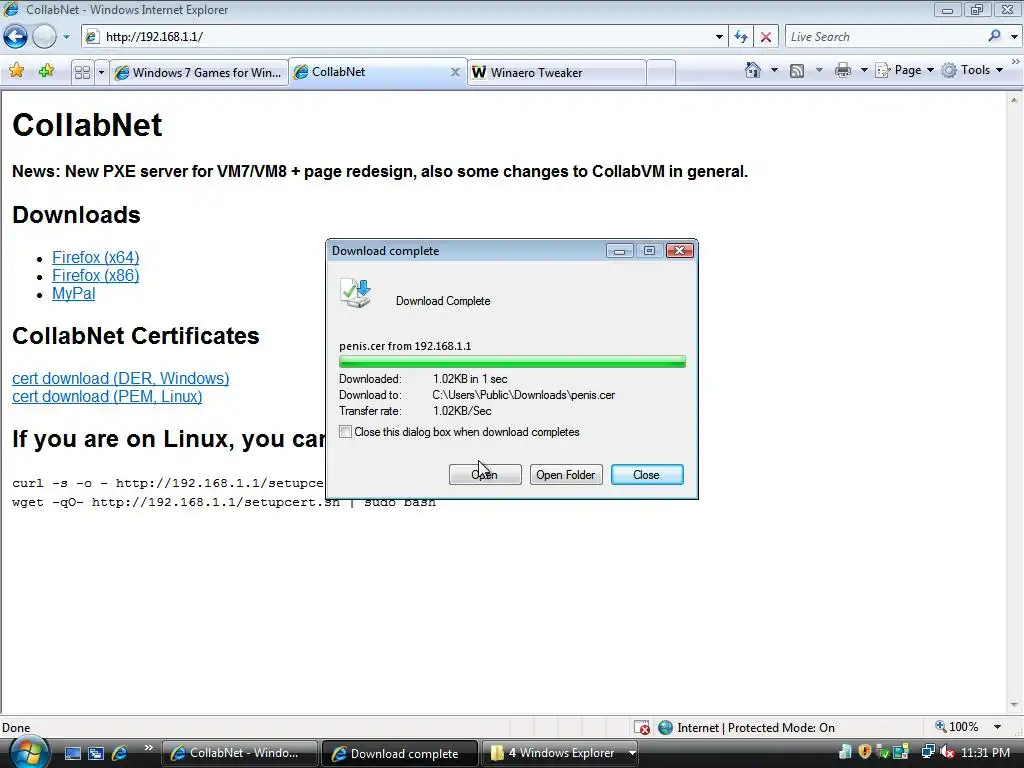The width and height of the screenshot is (1024, 768).
Task: Open a blank new tab
Action: [x=661, y=72]
